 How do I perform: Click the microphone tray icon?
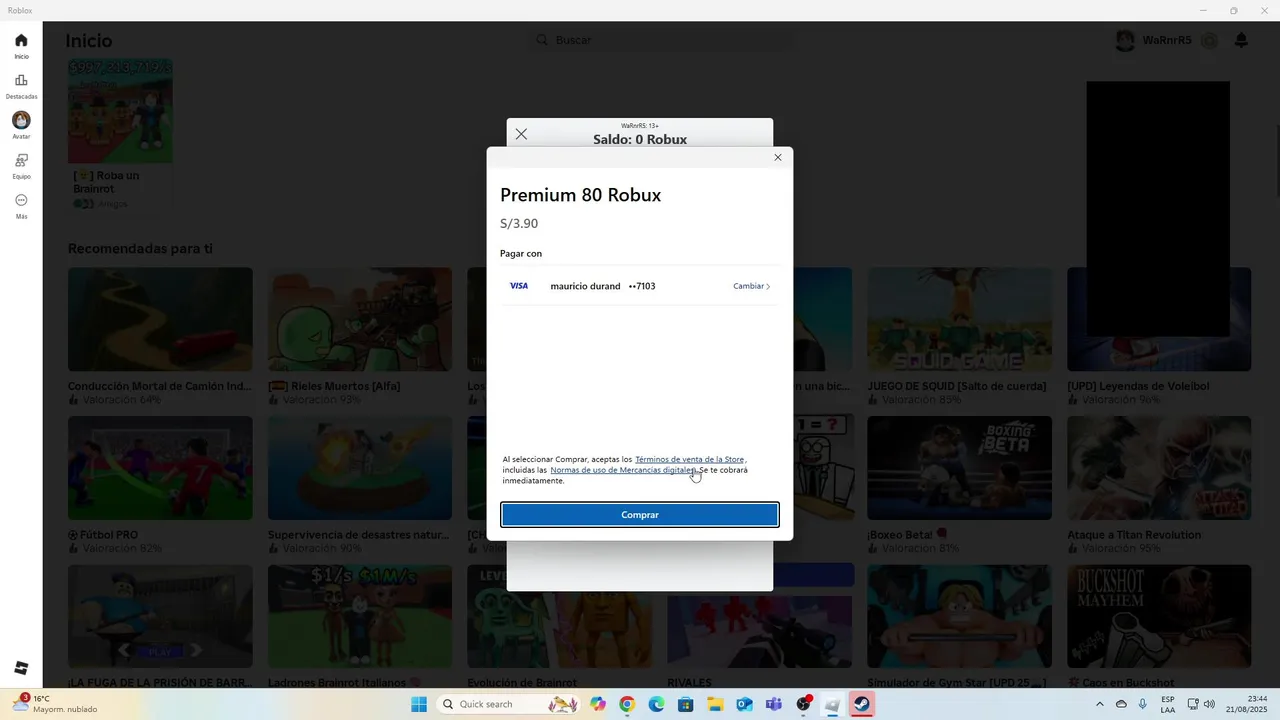tap(1143, 704)
